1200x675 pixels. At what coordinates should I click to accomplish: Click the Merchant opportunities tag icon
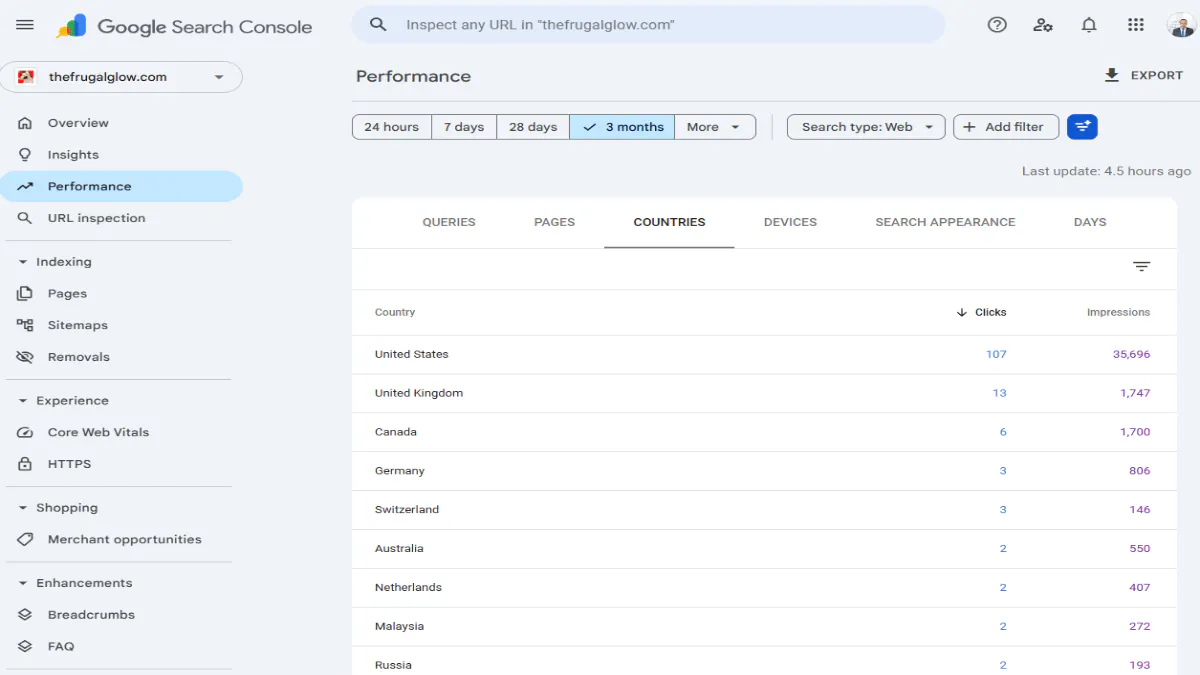tap(25, 539)
